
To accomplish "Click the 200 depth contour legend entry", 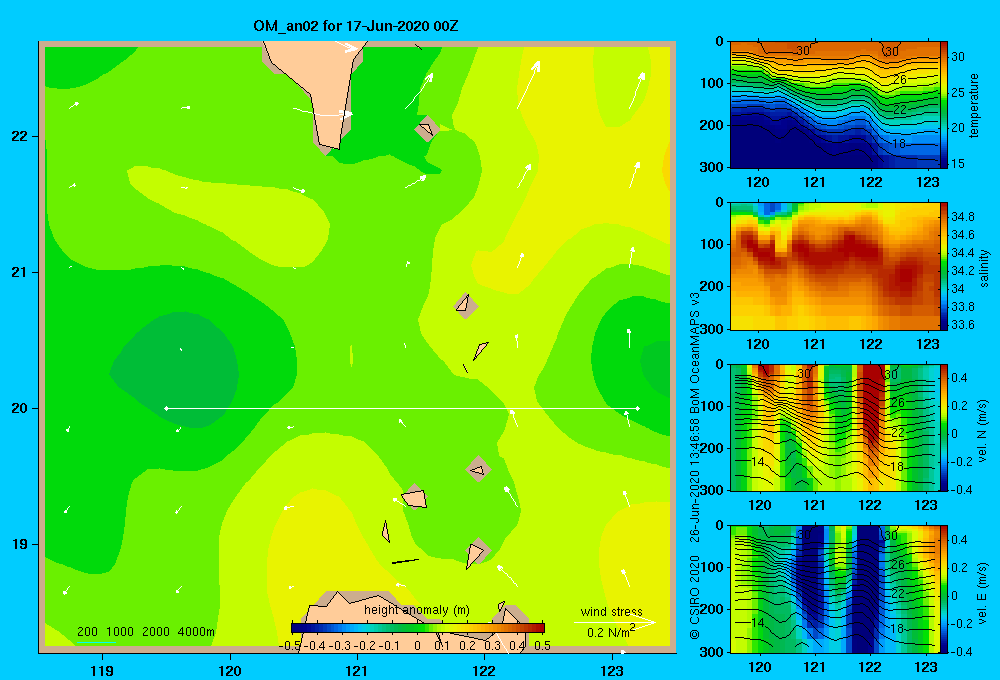I will pyautogui.click(x=87, y=632).
